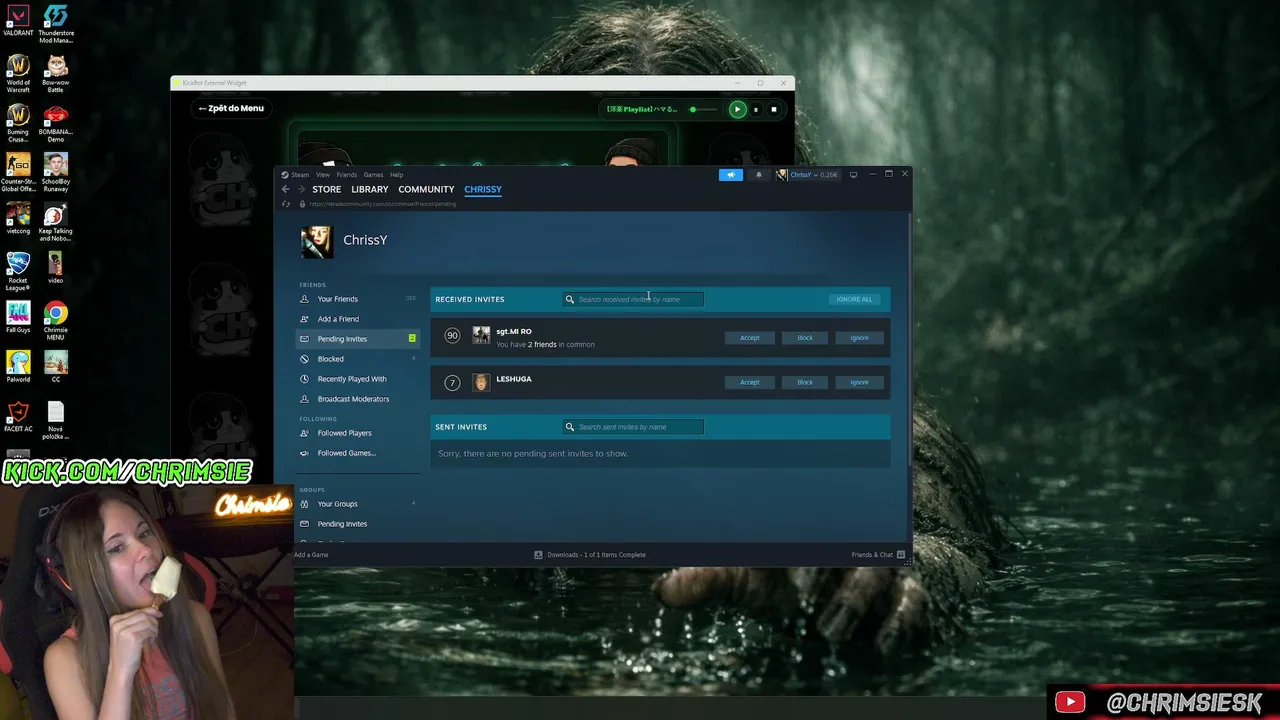This screenshot has width=1280, height=720.
Task: Go forward in Steam navigation
Action: 300,189
